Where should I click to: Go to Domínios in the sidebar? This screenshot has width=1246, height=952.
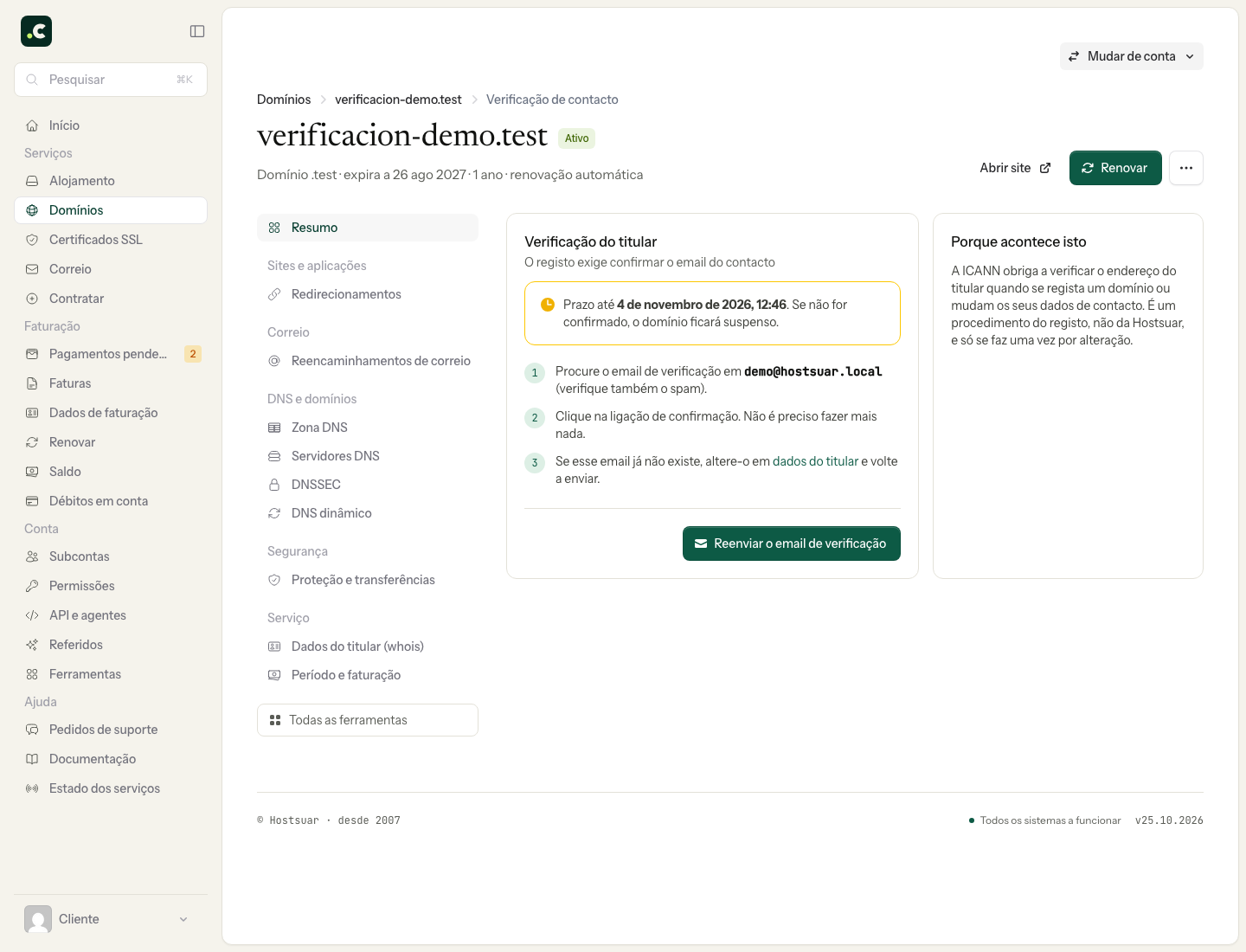[x=111, y=210]
